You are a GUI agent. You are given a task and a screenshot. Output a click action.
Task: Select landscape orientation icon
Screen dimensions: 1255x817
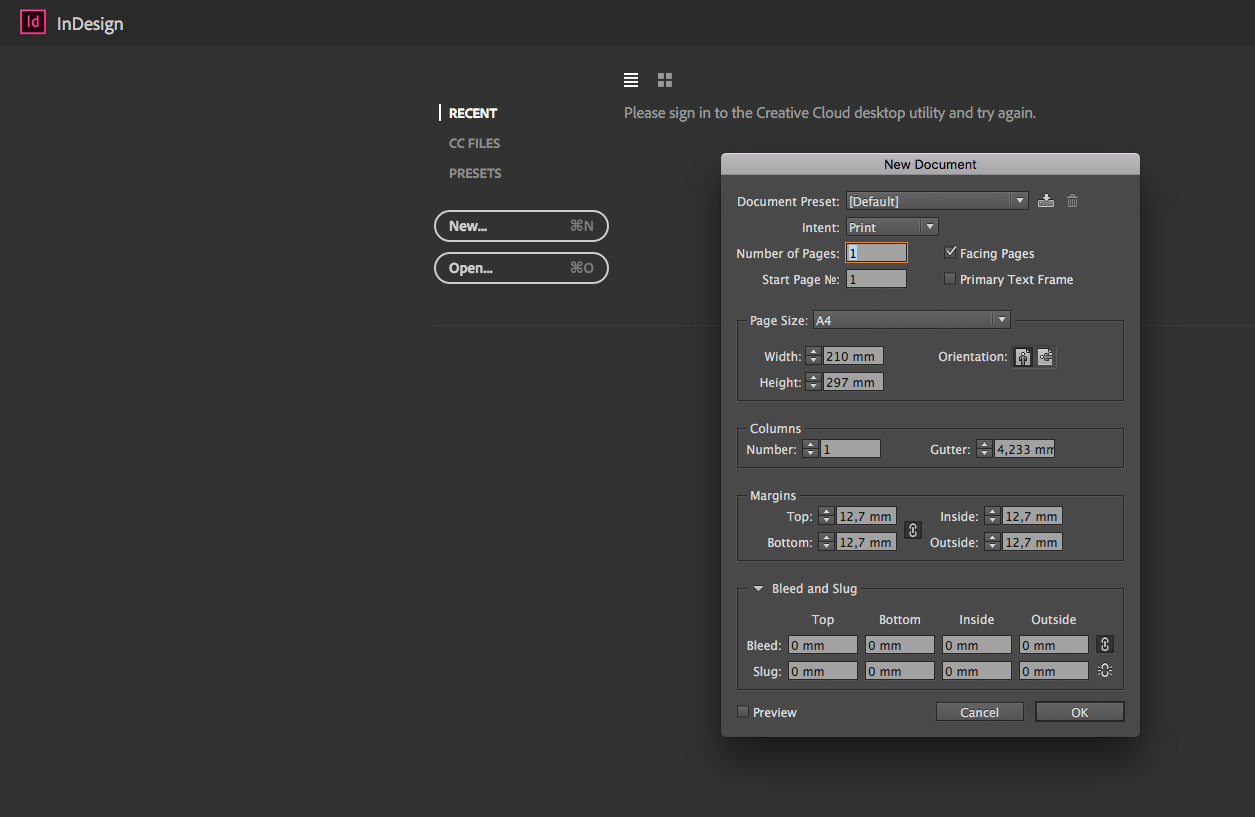pos(1045,357)
